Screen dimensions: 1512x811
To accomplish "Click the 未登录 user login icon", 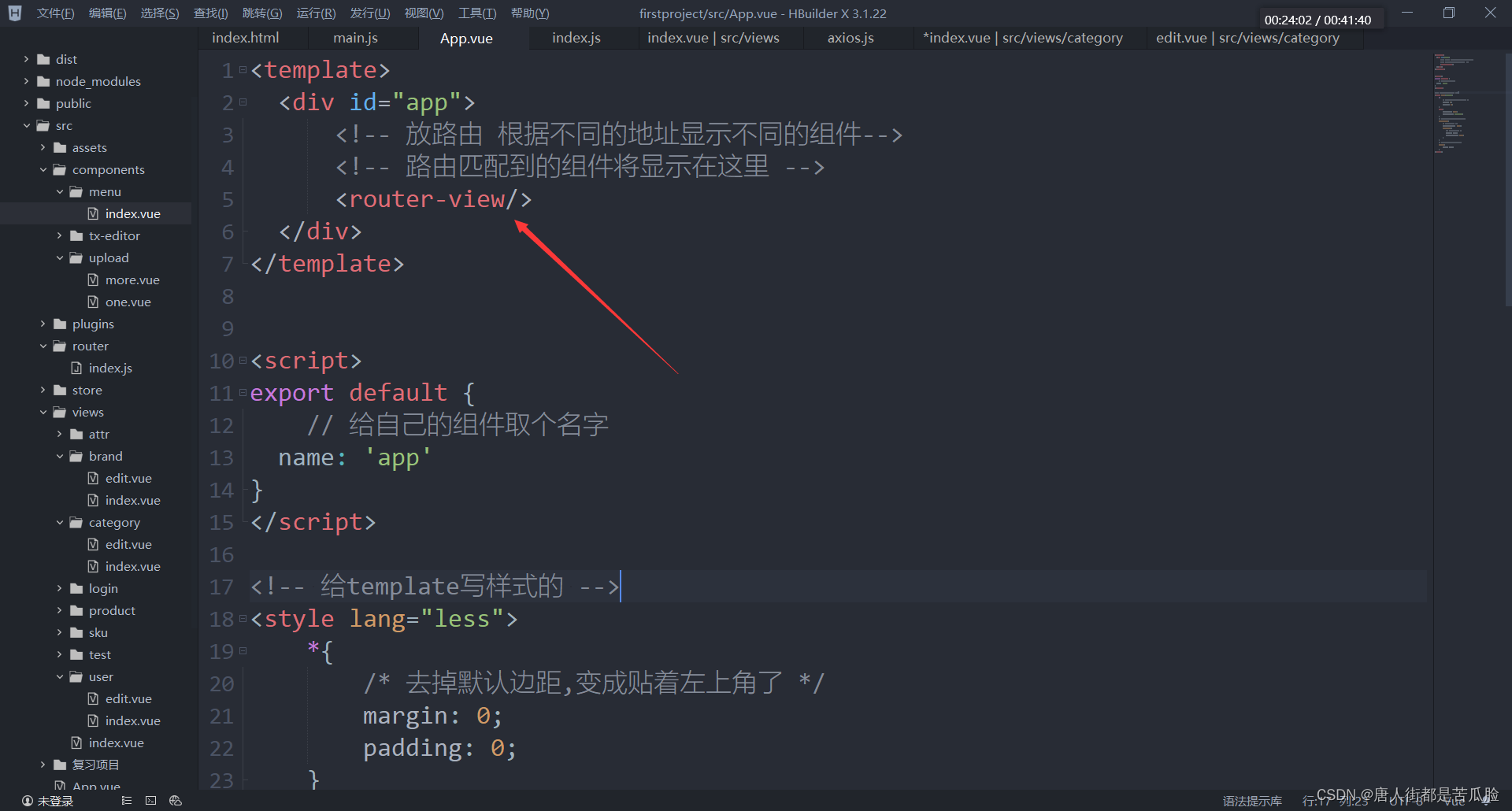I will pyautogui.click(x=28, y=801).
